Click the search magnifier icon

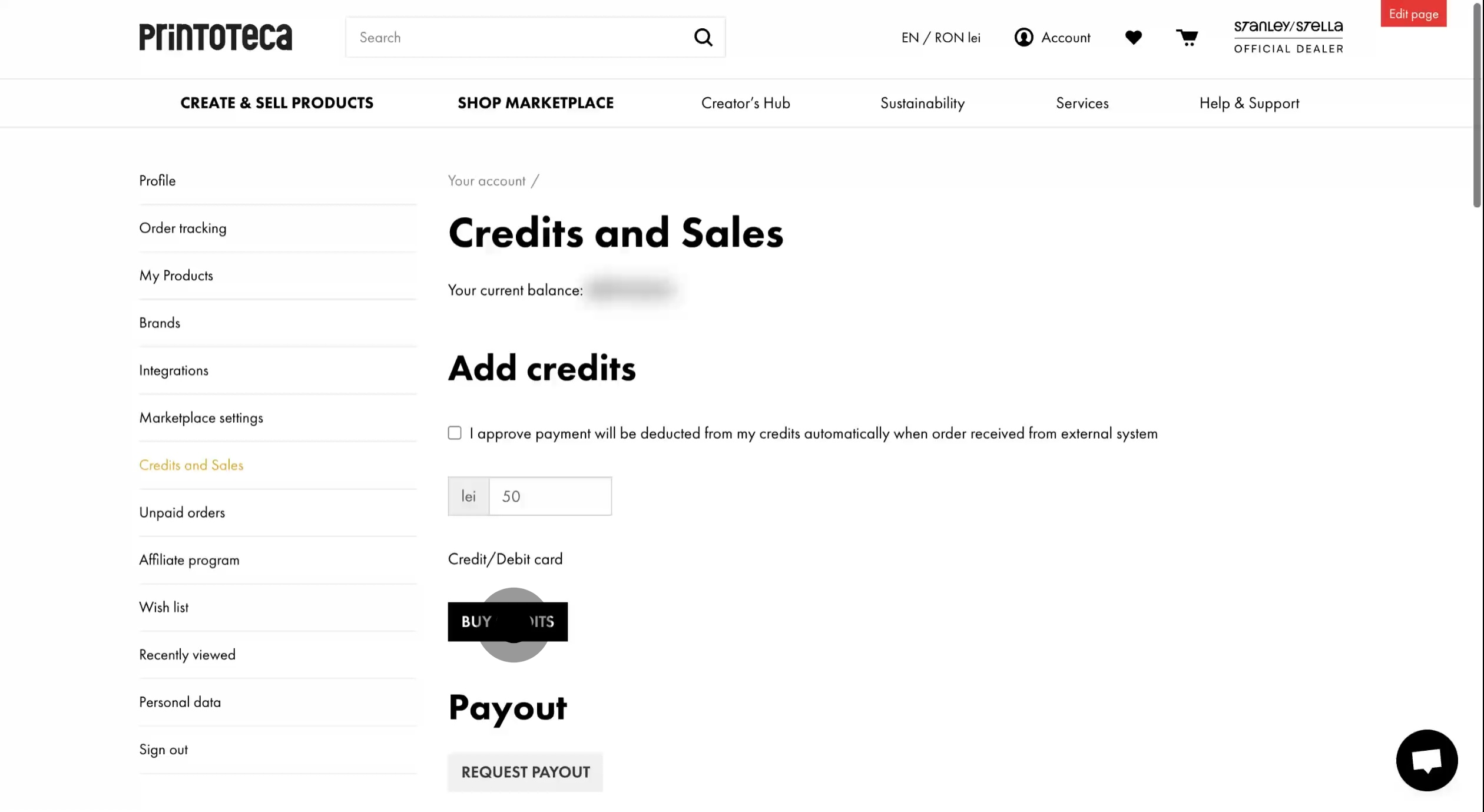pyautogui.click(x=703, y=37)
